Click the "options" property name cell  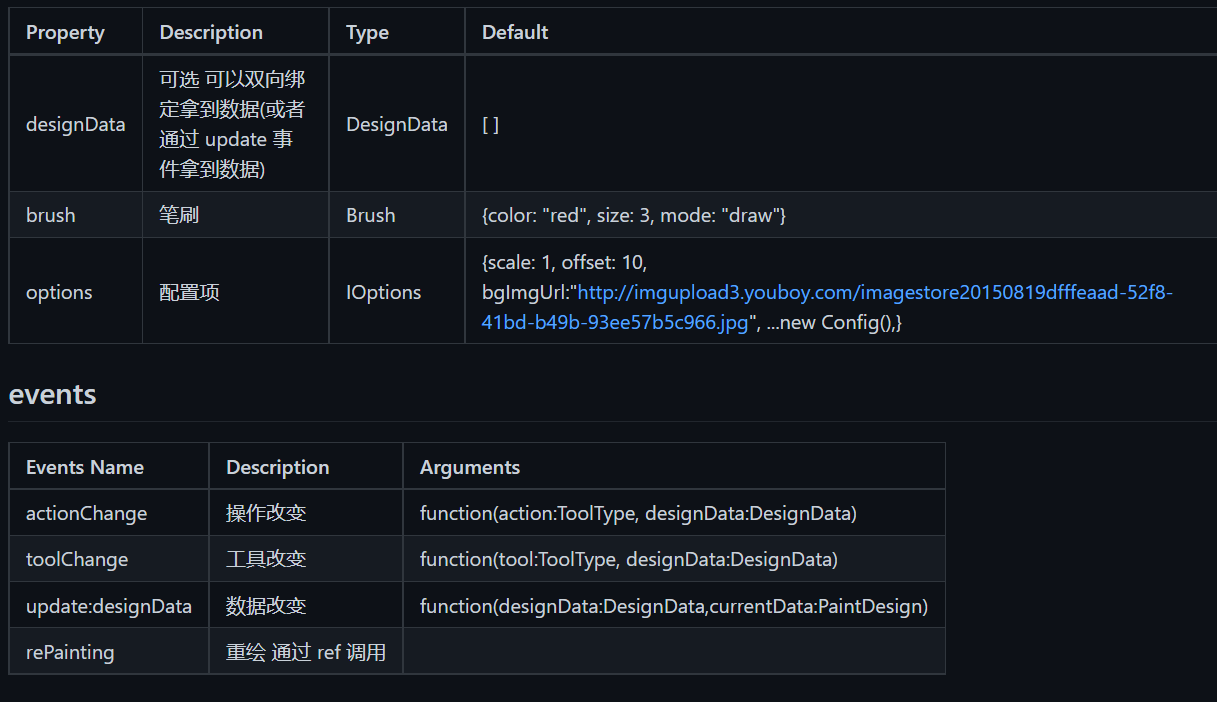click(x=59, y=292)
